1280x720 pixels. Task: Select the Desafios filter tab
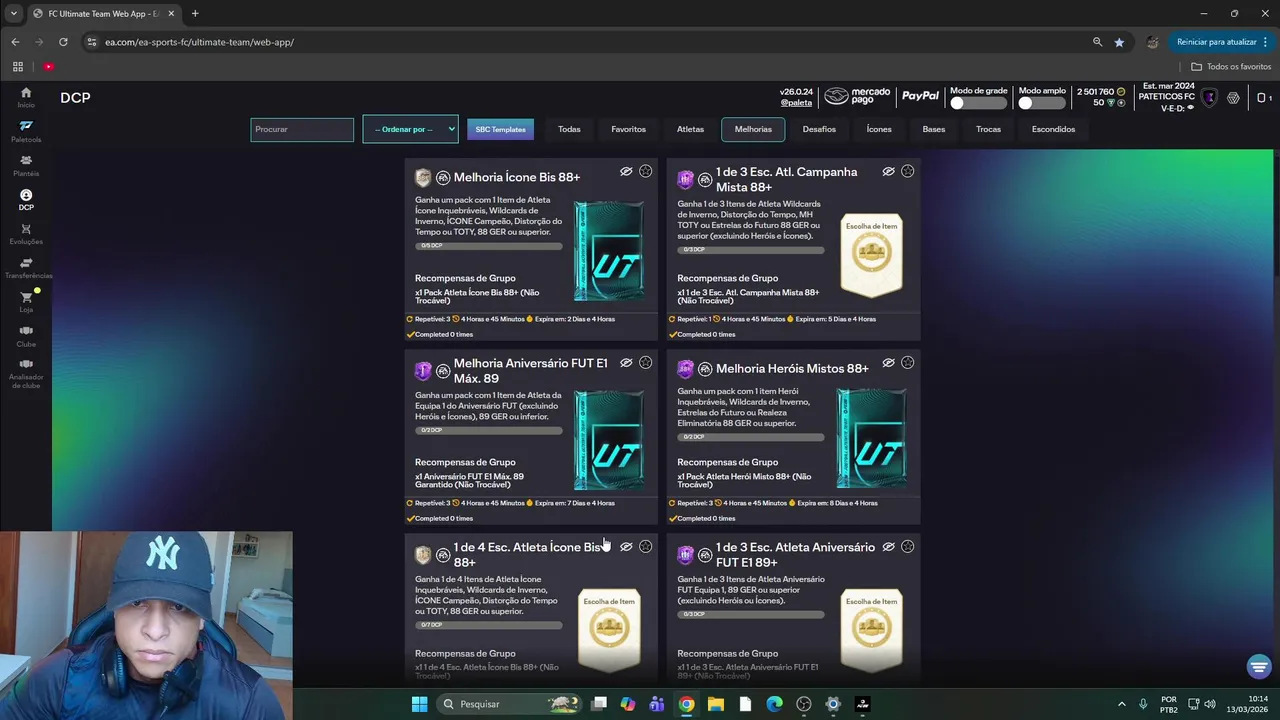coord(819,129)
